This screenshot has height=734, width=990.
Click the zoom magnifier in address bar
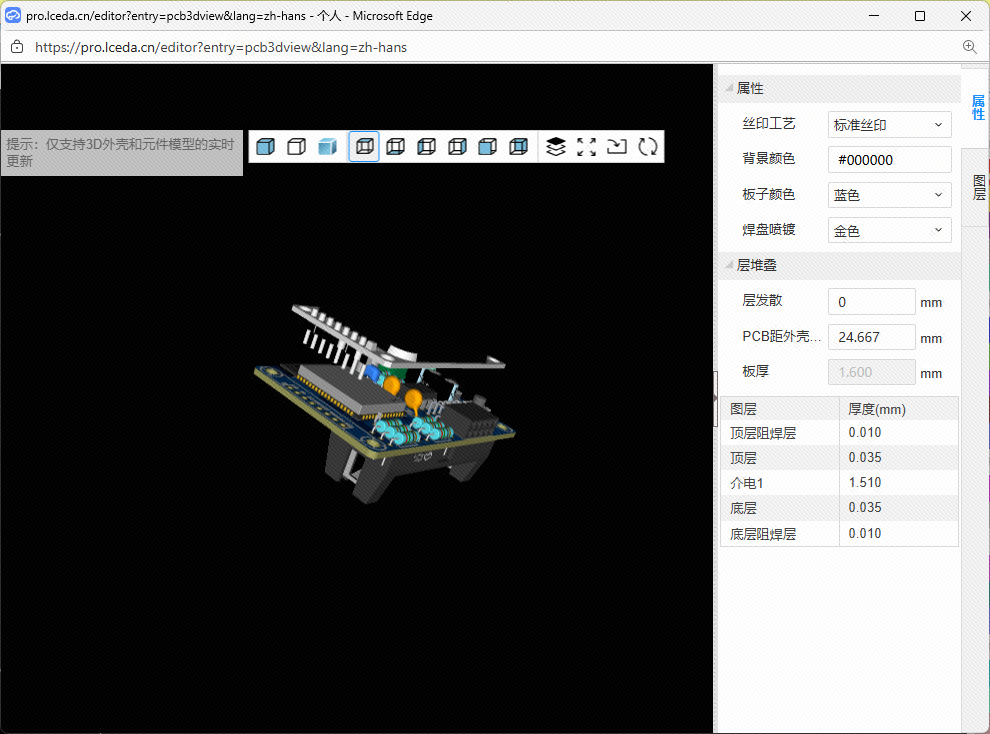pos(969,47)
